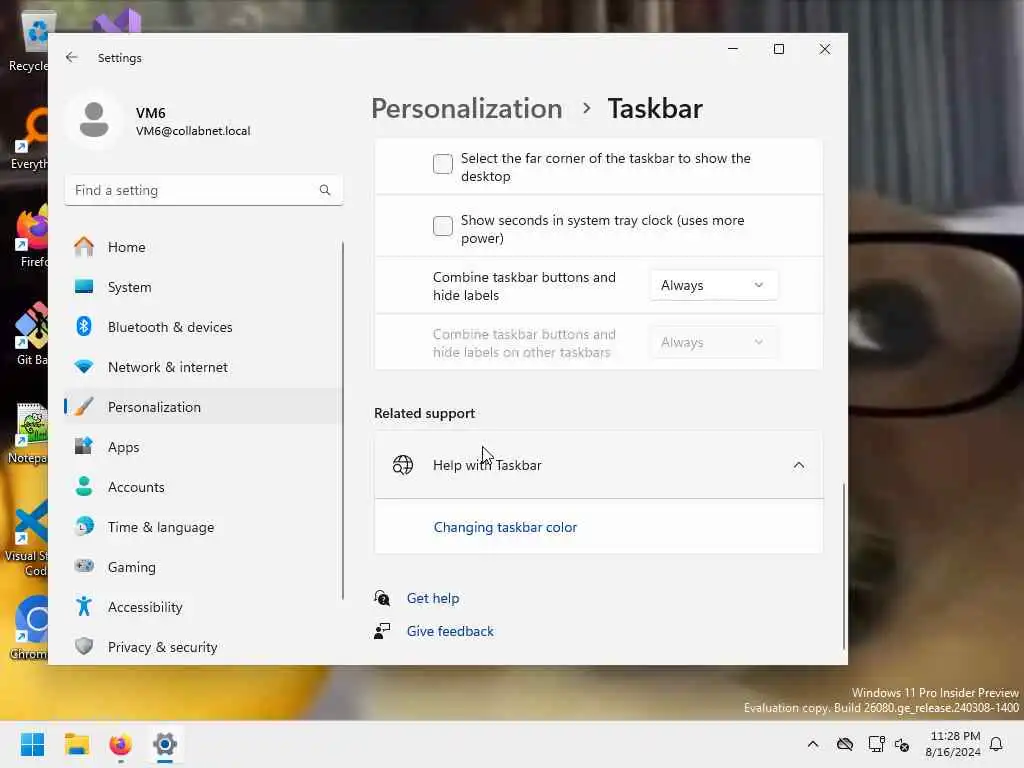The image size is (1024, 768).
Task: Click the sidebar navigation scrollbar
Action: pyautogui.click(x=342, y=421)
